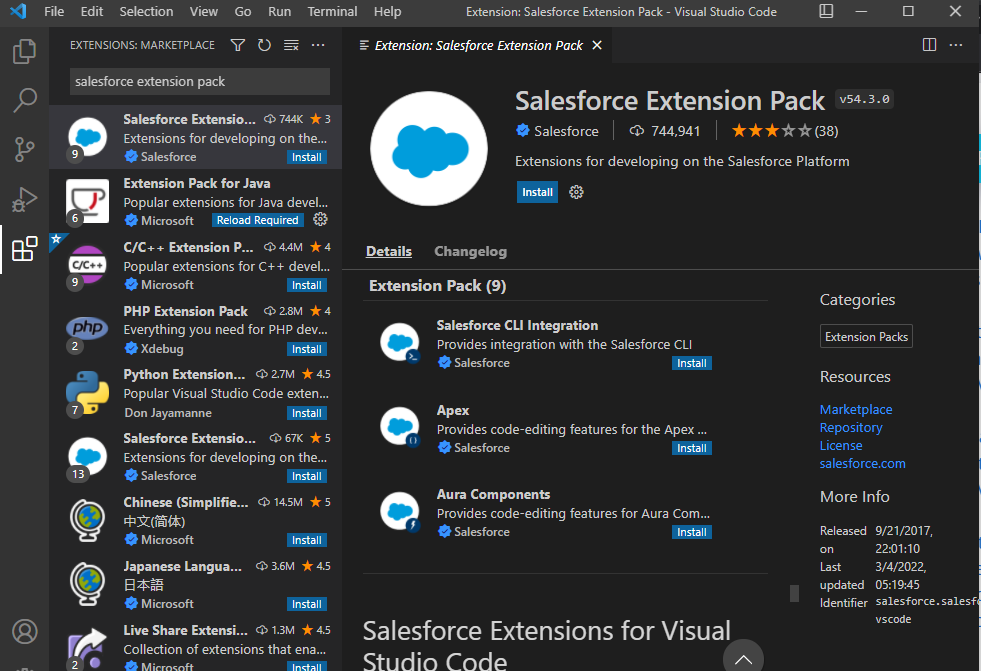Open the Run and Debug view

coord(24,199)
